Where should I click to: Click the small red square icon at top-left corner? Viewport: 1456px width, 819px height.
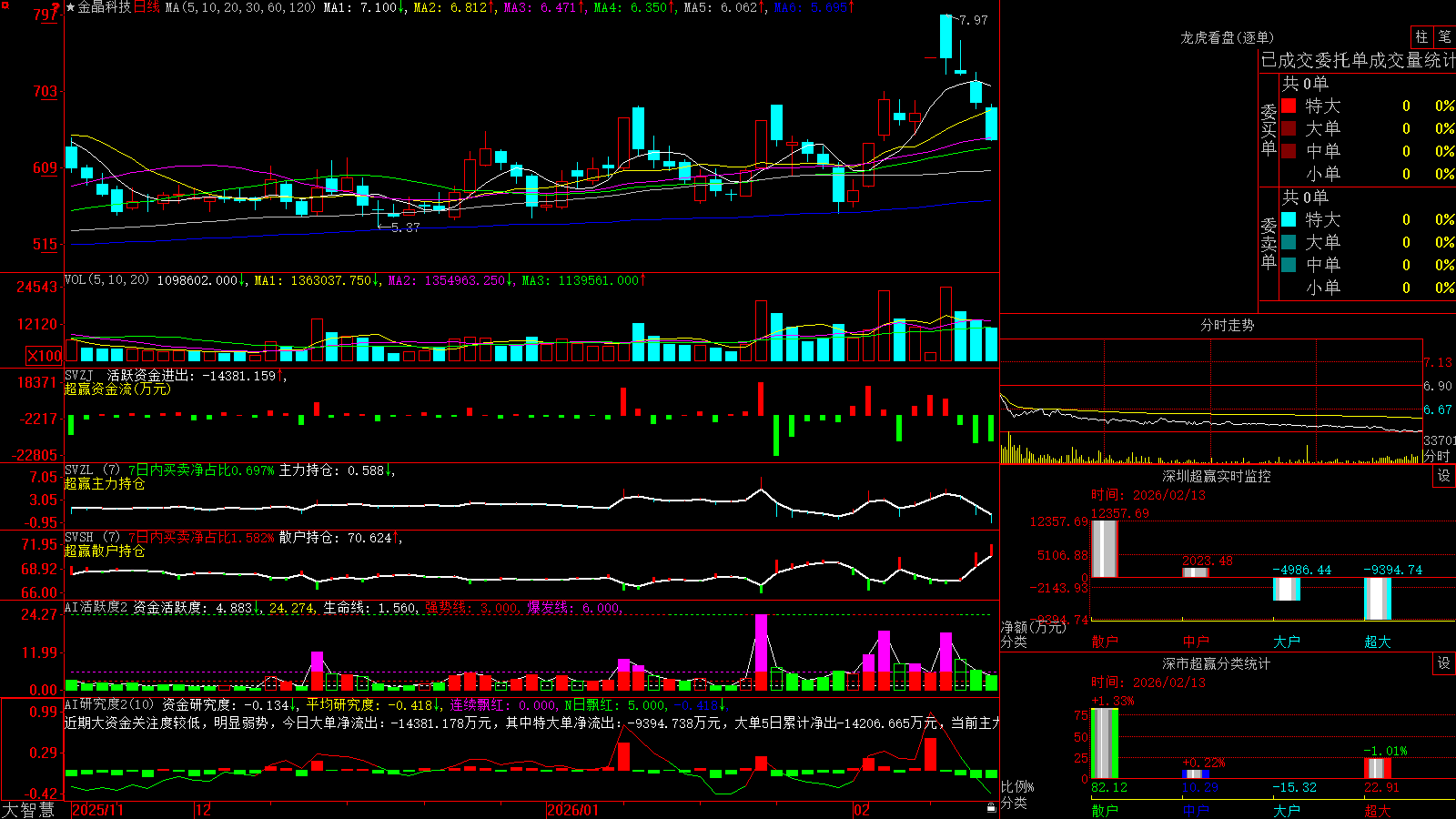pyautogui.click(x=4, y=4)
